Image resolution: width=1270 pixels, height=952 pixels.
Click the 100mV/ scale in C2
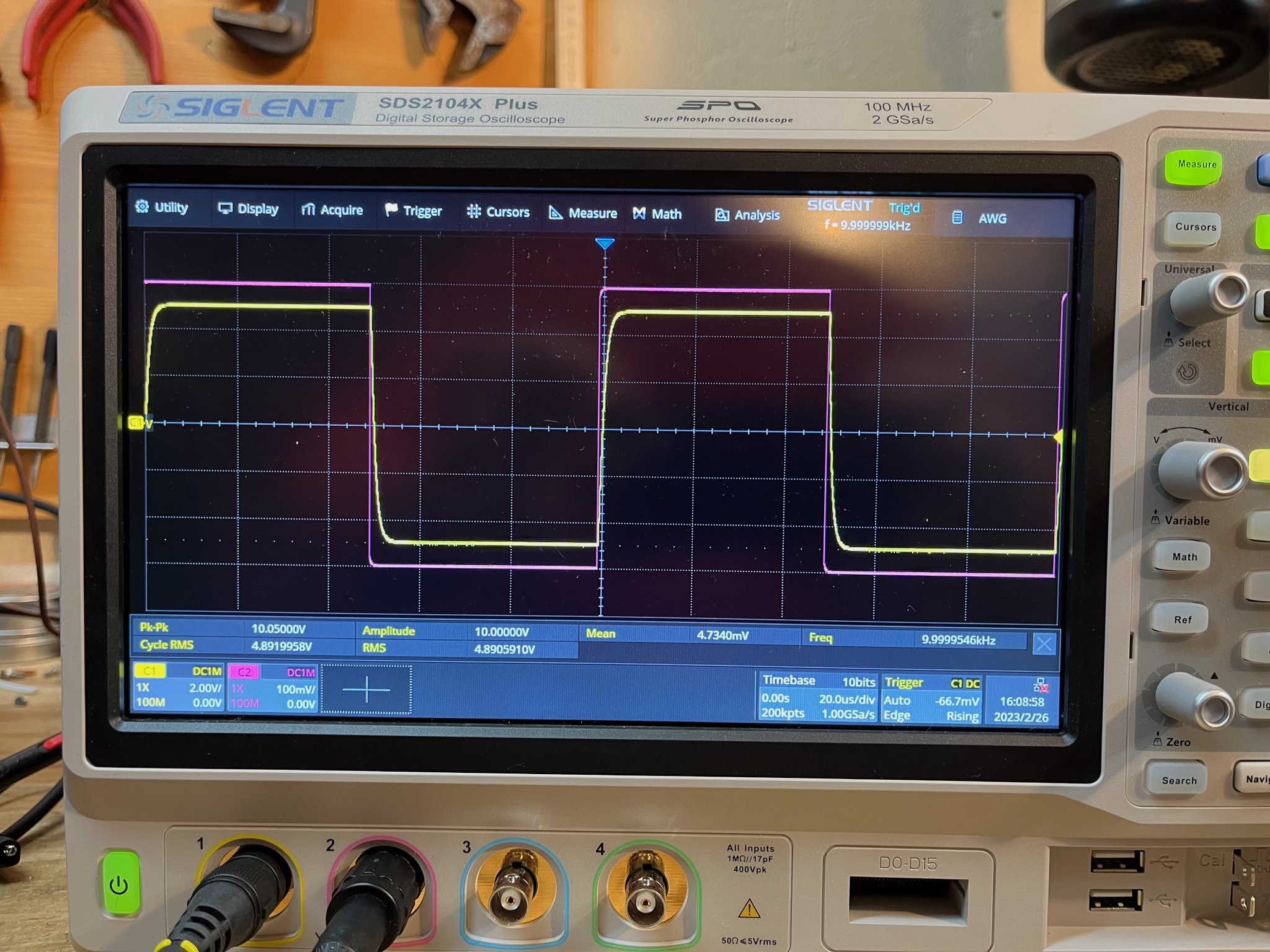point(296,689)
